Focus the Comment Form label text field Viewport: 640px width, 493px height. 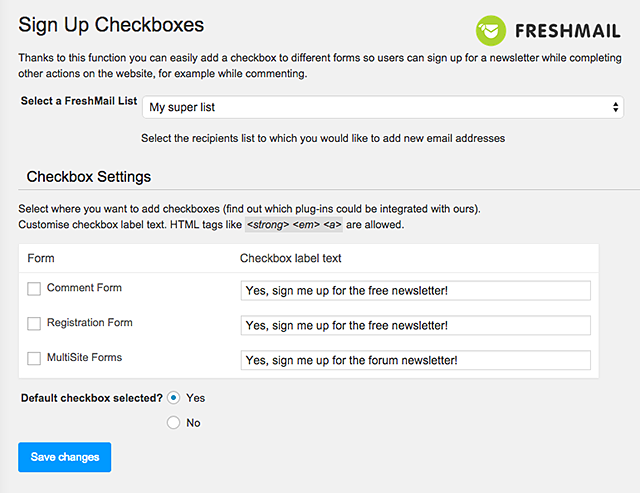click(x=416, y=291)
